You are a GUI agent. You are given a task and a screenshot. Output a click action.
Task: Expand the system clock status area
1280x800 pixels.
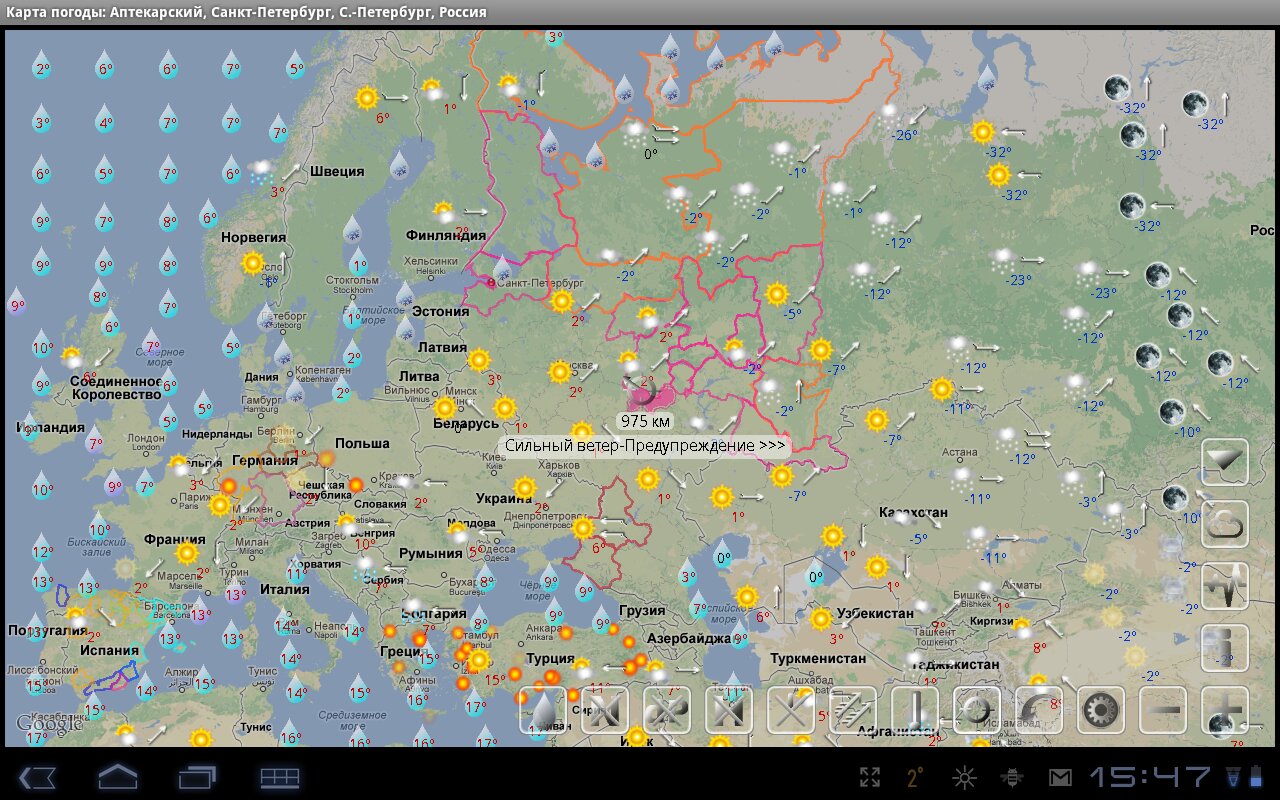pos(1150,777)
